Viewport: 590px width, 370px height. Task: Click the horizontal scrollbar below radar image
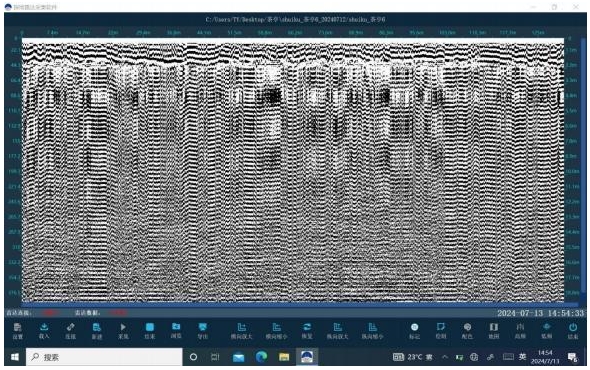299,304
